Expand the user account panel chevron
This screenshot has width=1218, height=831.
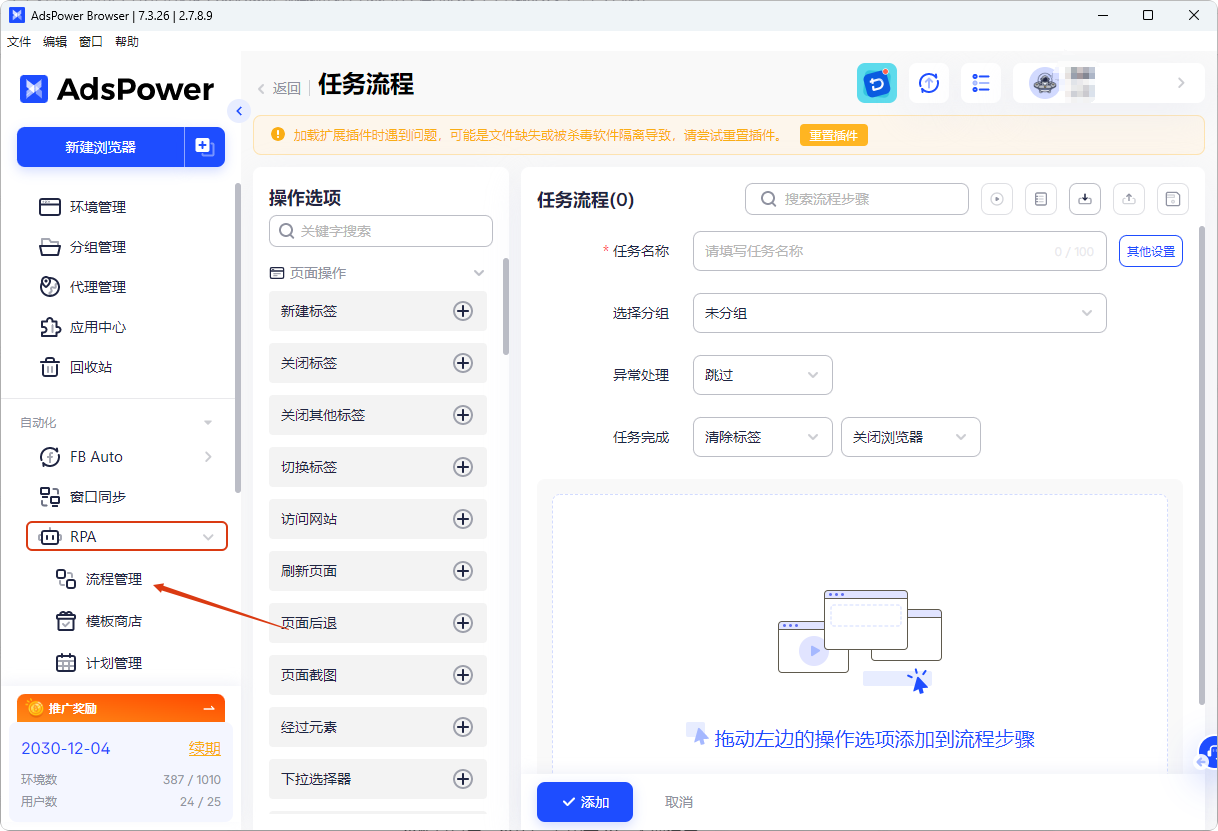click(x=1181, y=83)
